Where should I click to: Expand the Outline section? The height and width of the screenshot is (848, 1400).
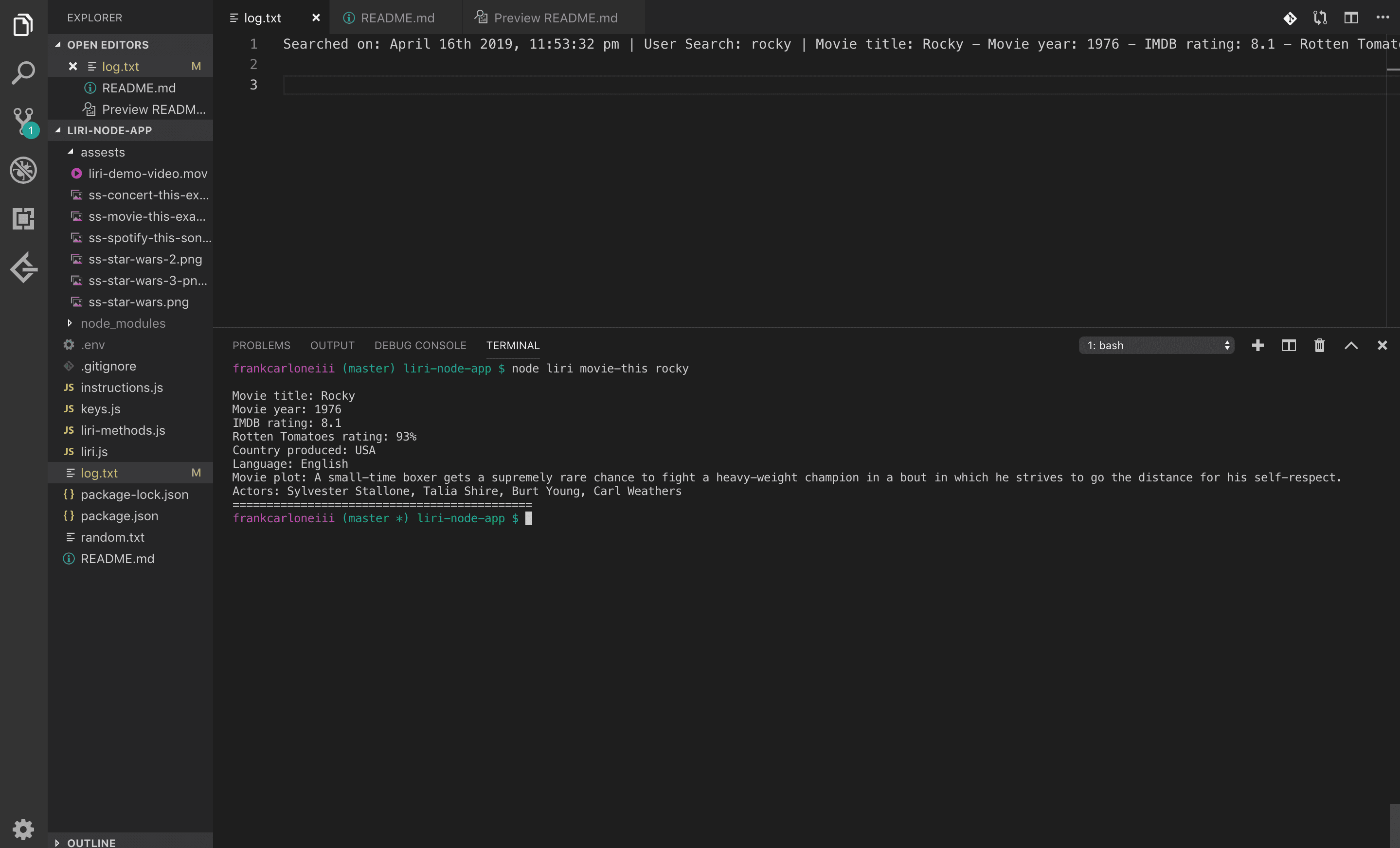[131, 842]
